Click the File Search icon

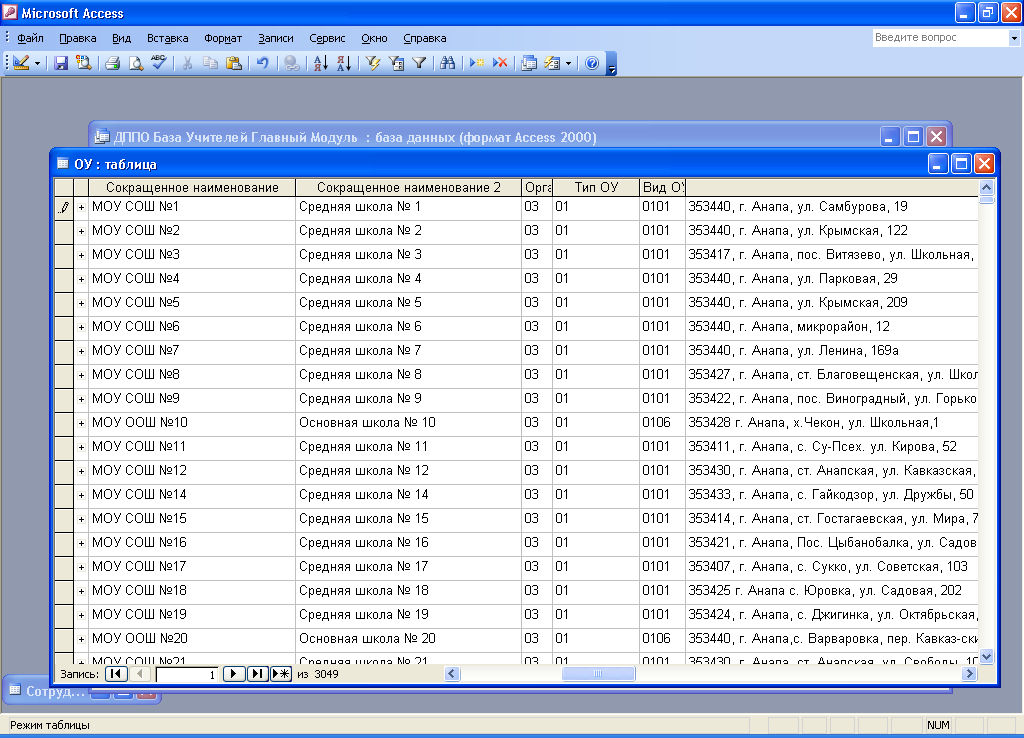click(84, 63)
